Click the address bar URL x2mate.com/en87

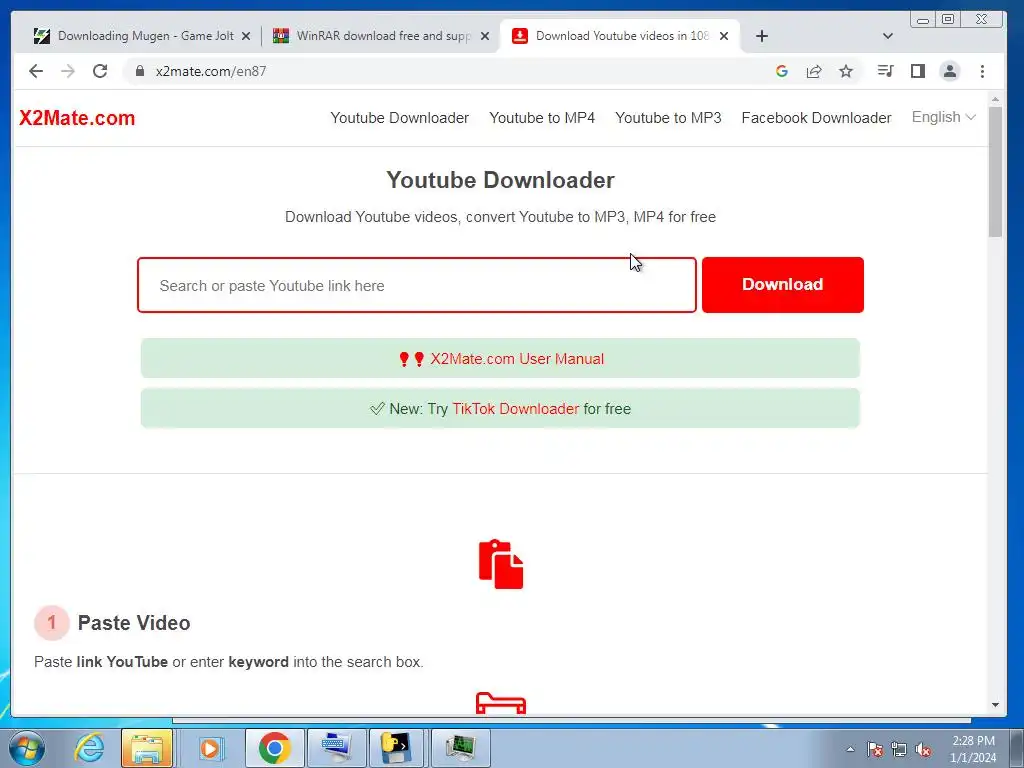[211, 71]
